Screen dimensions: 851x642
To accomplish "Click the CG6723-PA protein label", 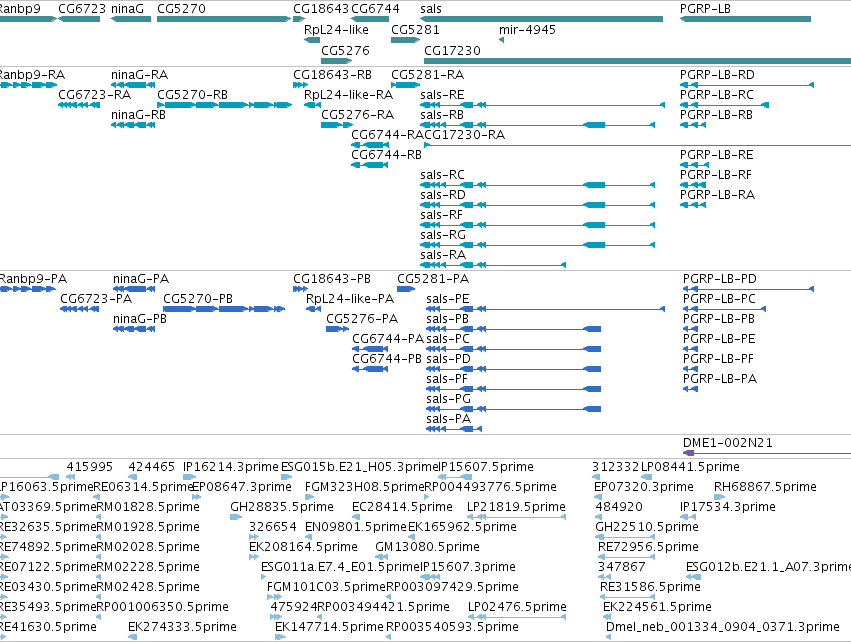I will point(96,299).
